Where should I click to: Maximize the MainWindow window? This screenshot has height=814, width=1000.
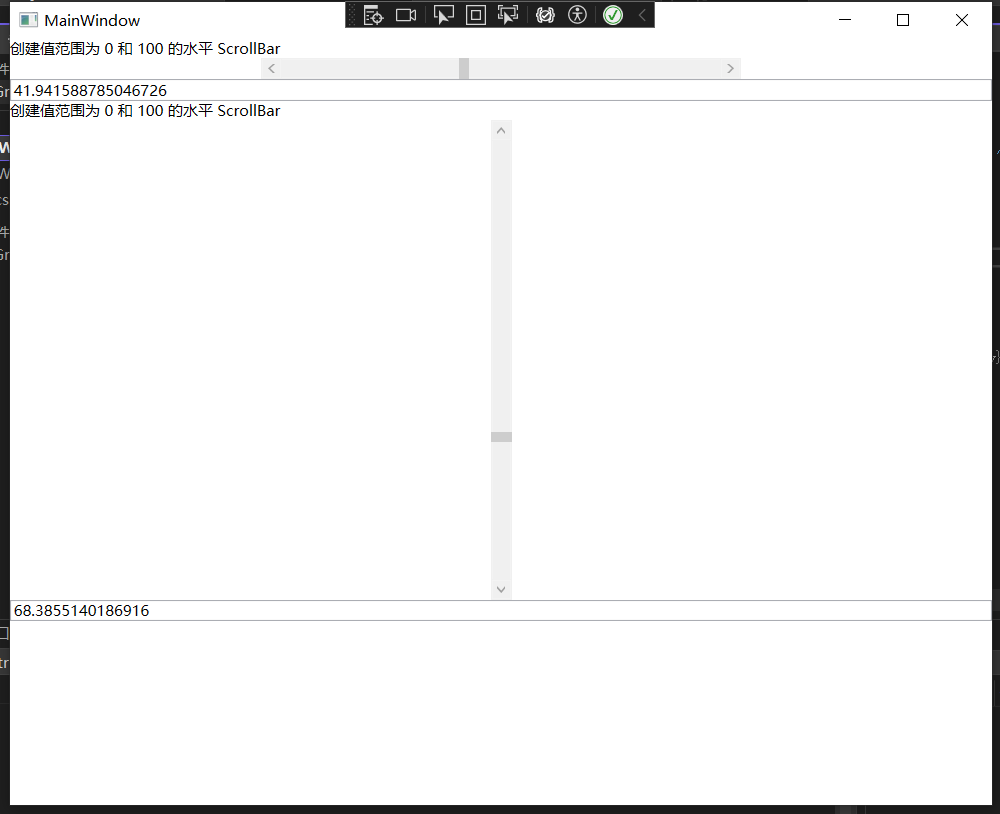[x=903, y=20]
